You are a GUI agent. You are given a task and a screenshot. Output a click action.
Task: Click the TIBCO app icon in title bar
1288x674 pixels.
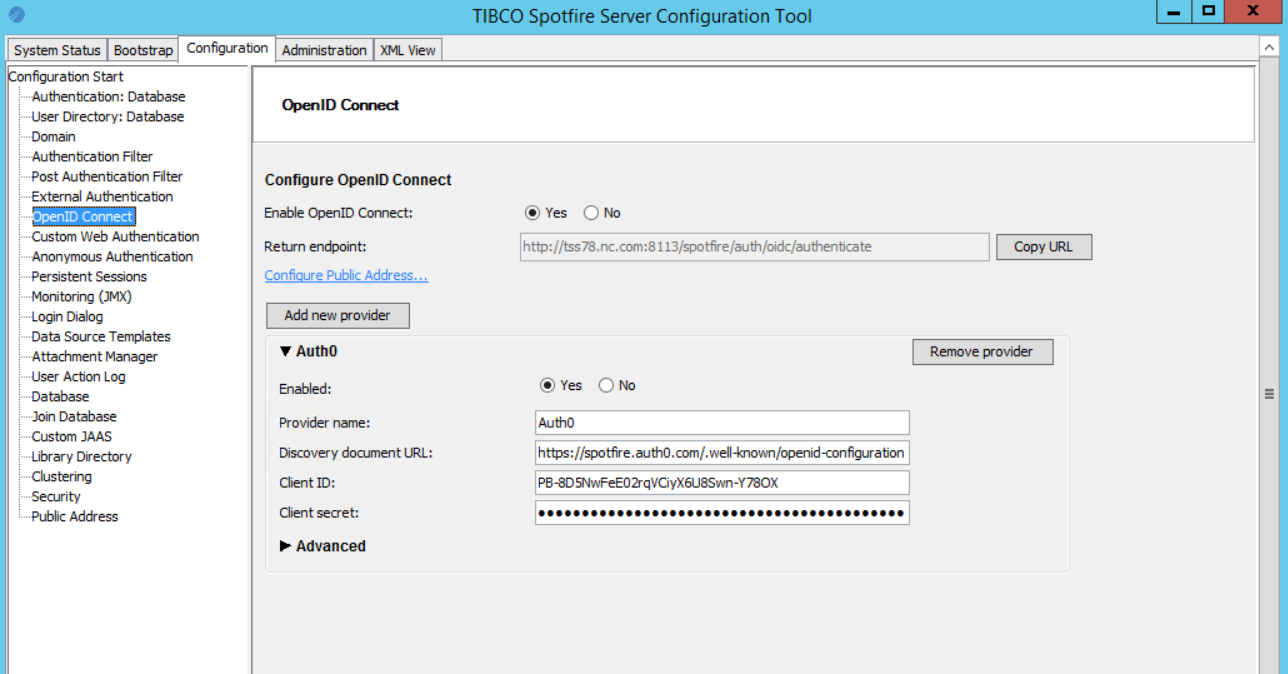(18, 15)
